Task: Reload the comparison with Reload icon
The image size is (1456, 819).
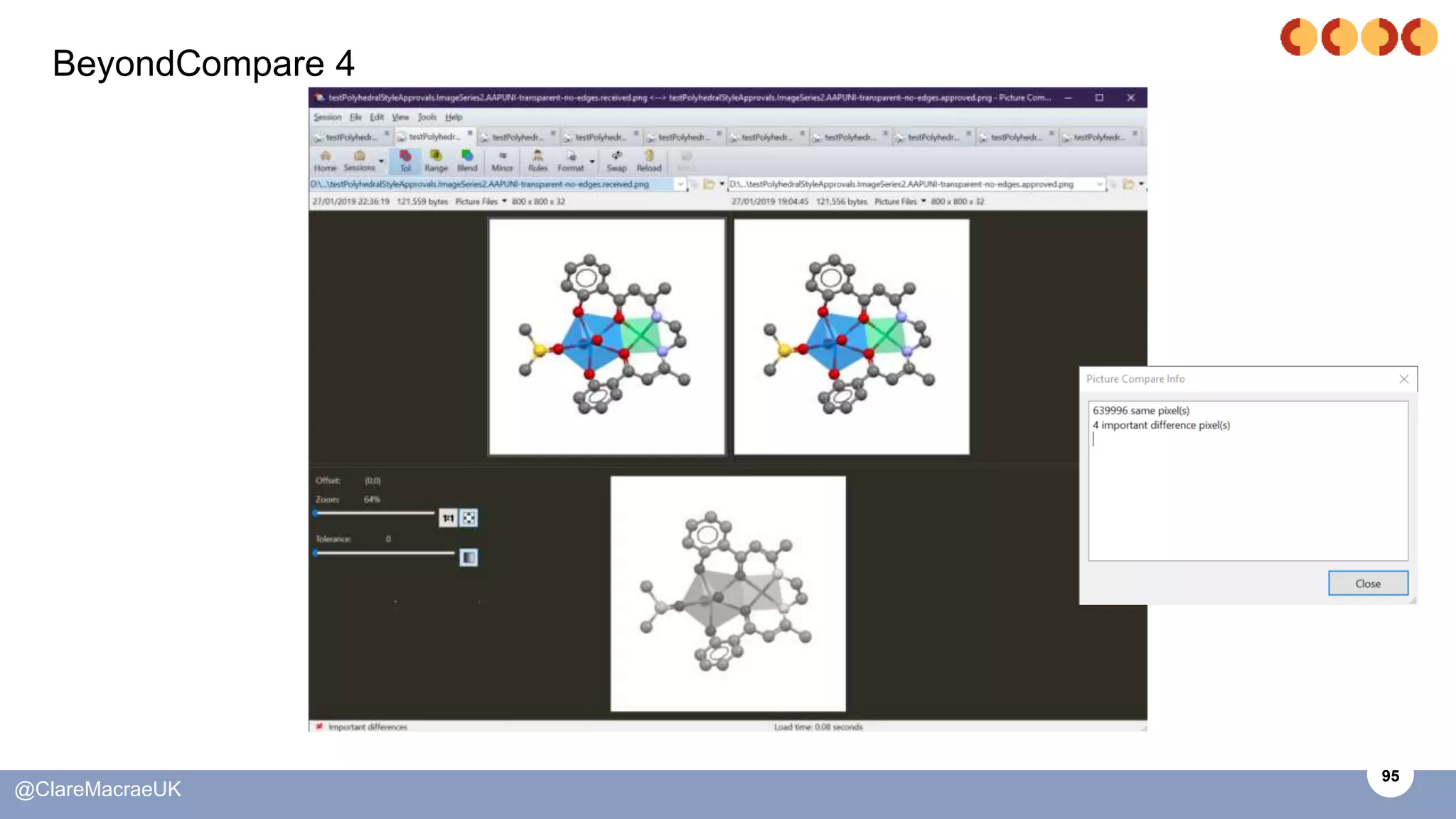Action: click(x=648, y=161)
